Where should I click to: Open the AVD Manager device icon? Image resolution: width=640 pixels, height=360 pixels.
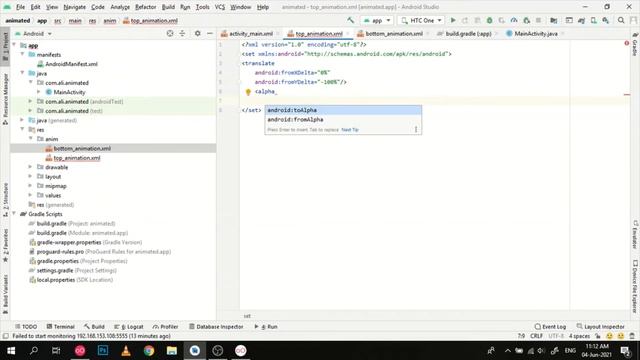(593, 20)
